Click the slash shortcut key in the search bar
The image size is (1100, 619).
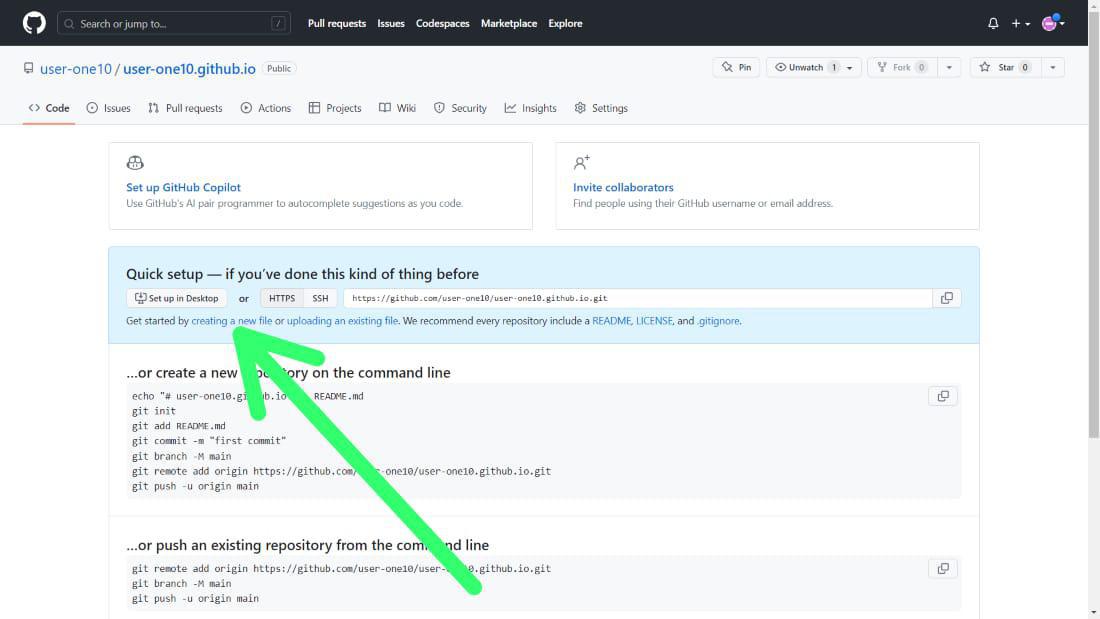tap(279, 24)
